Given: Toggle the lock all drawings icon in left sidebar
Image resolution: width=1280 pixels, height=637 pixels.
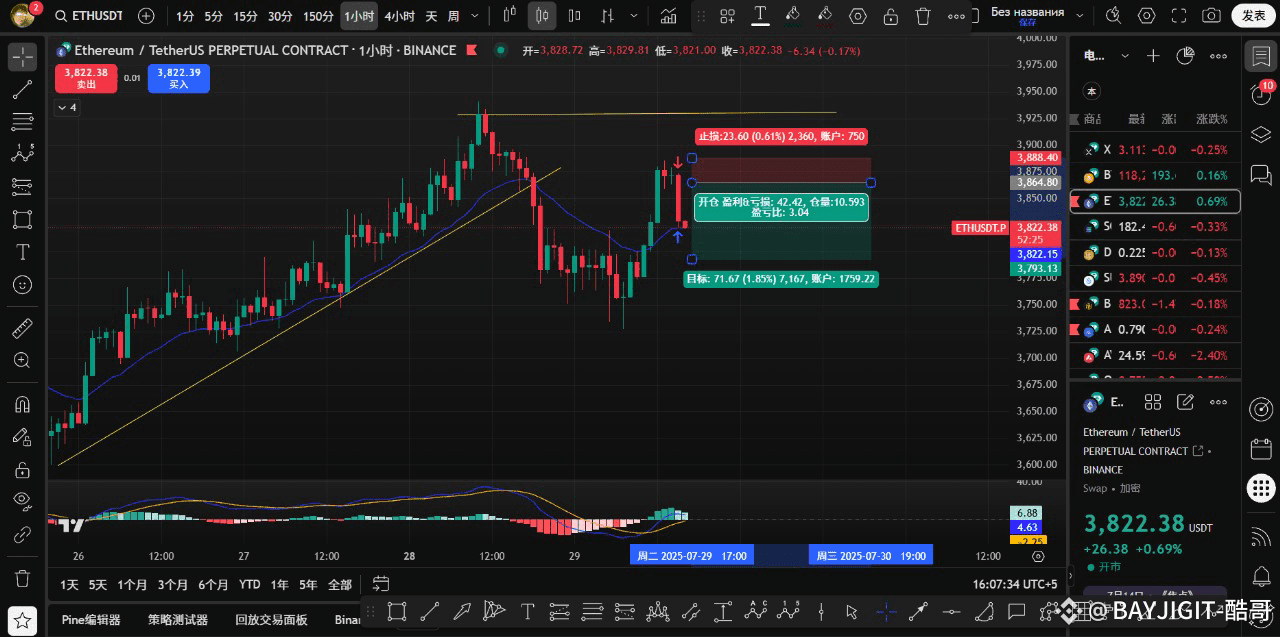Looking at the screenshot, I should pos(22,469).
